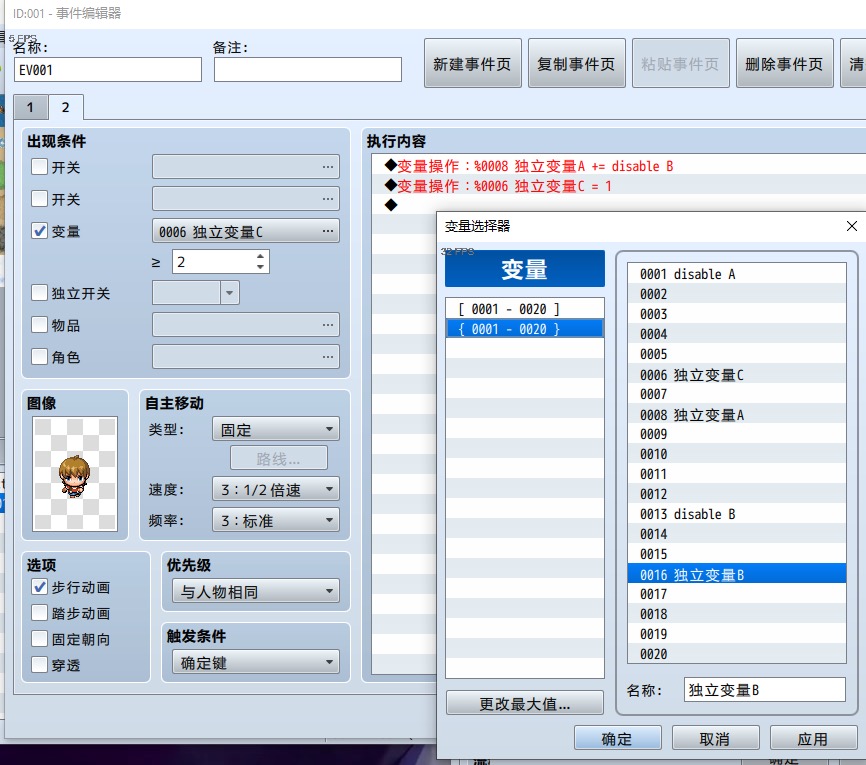Select command line 独立变量C = 1
Screen dimensions: 866x765
(619, 186)
